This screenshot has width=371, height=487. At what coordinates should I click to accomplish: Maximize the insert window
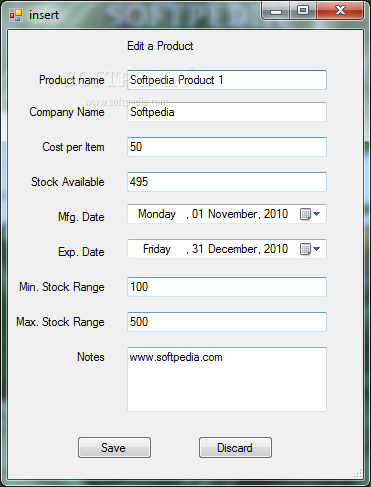tap(303, 11)
